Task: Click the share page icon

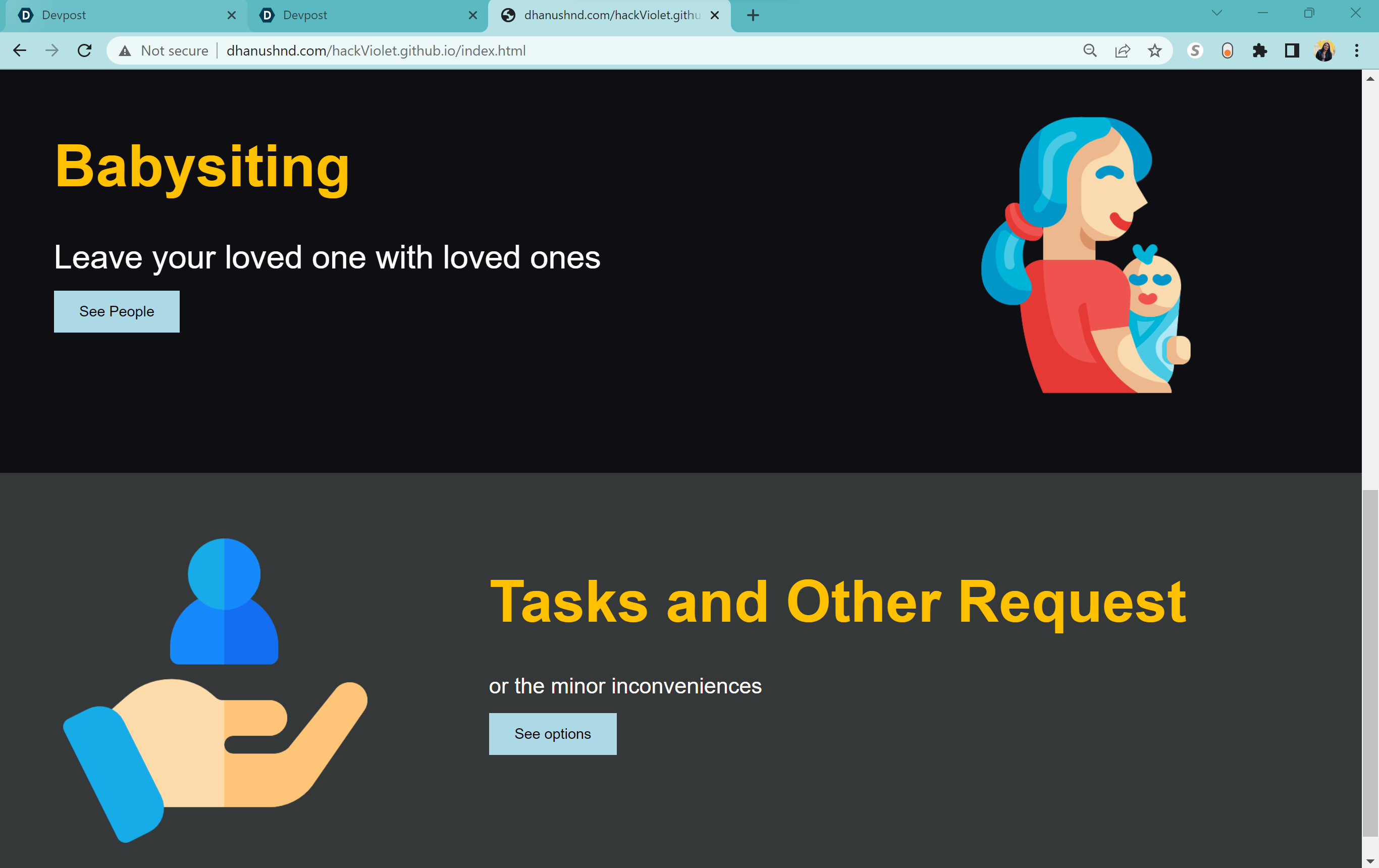Action: tap(1123, 50)
